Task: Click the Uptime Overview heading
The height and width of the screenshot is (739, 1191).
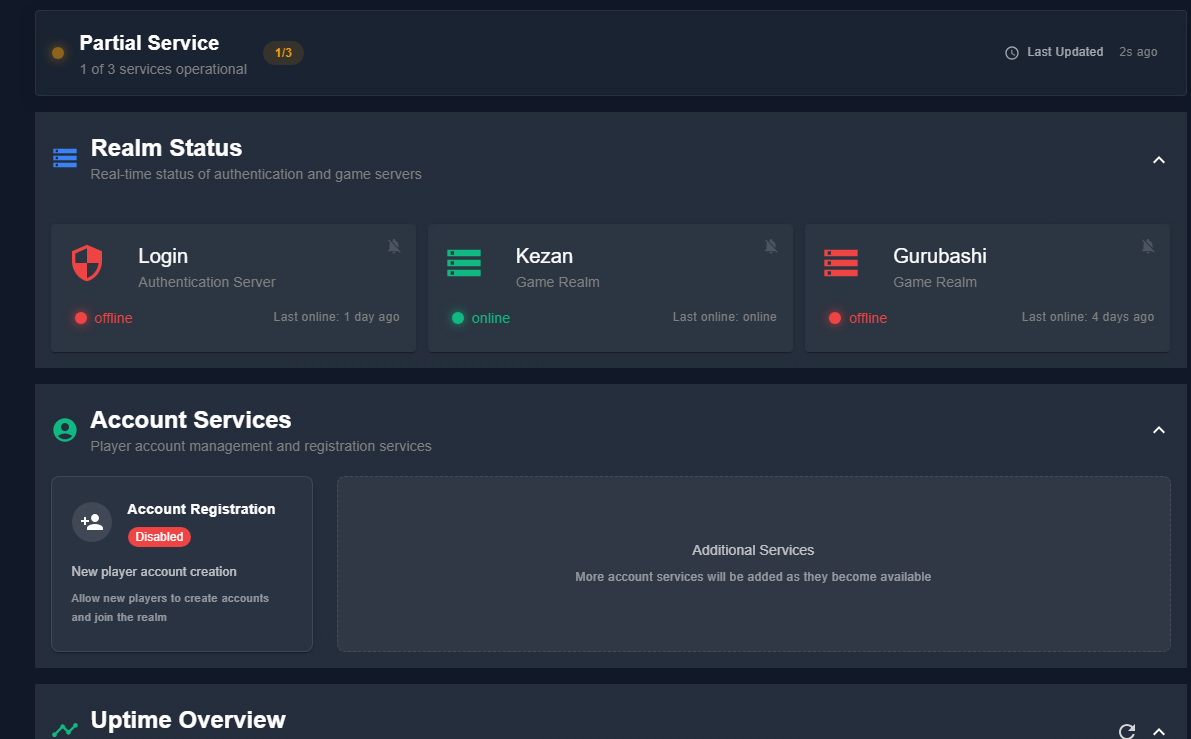Action: click(x=188, y=719)
